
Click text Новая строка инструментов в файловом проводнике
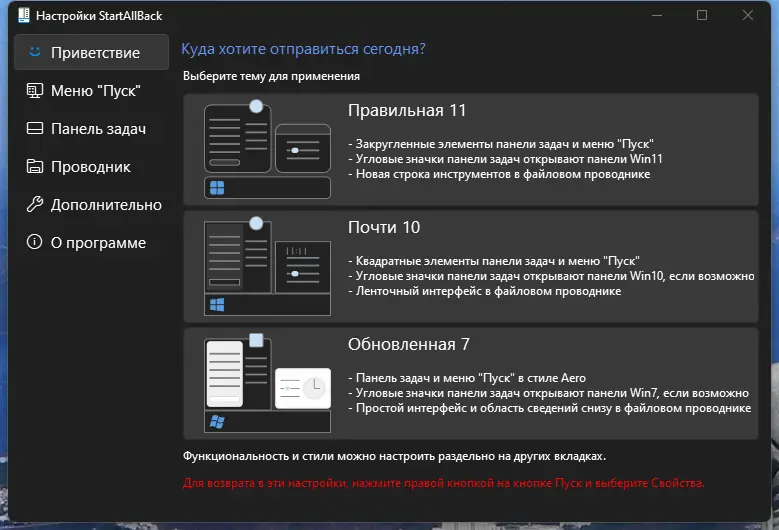pos(499,174)
